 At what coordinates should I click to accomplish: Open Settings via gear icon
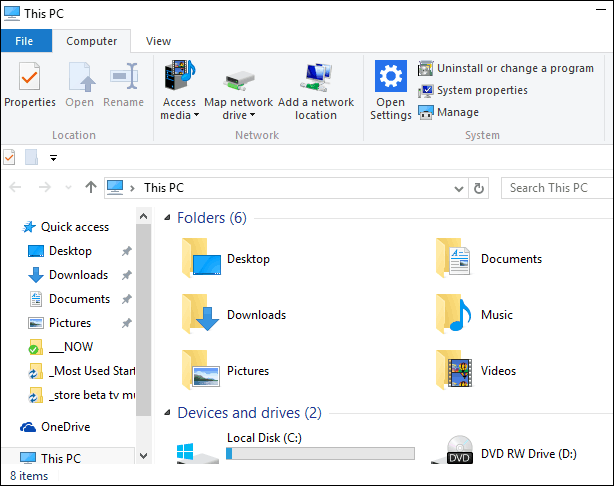(390, 76)
